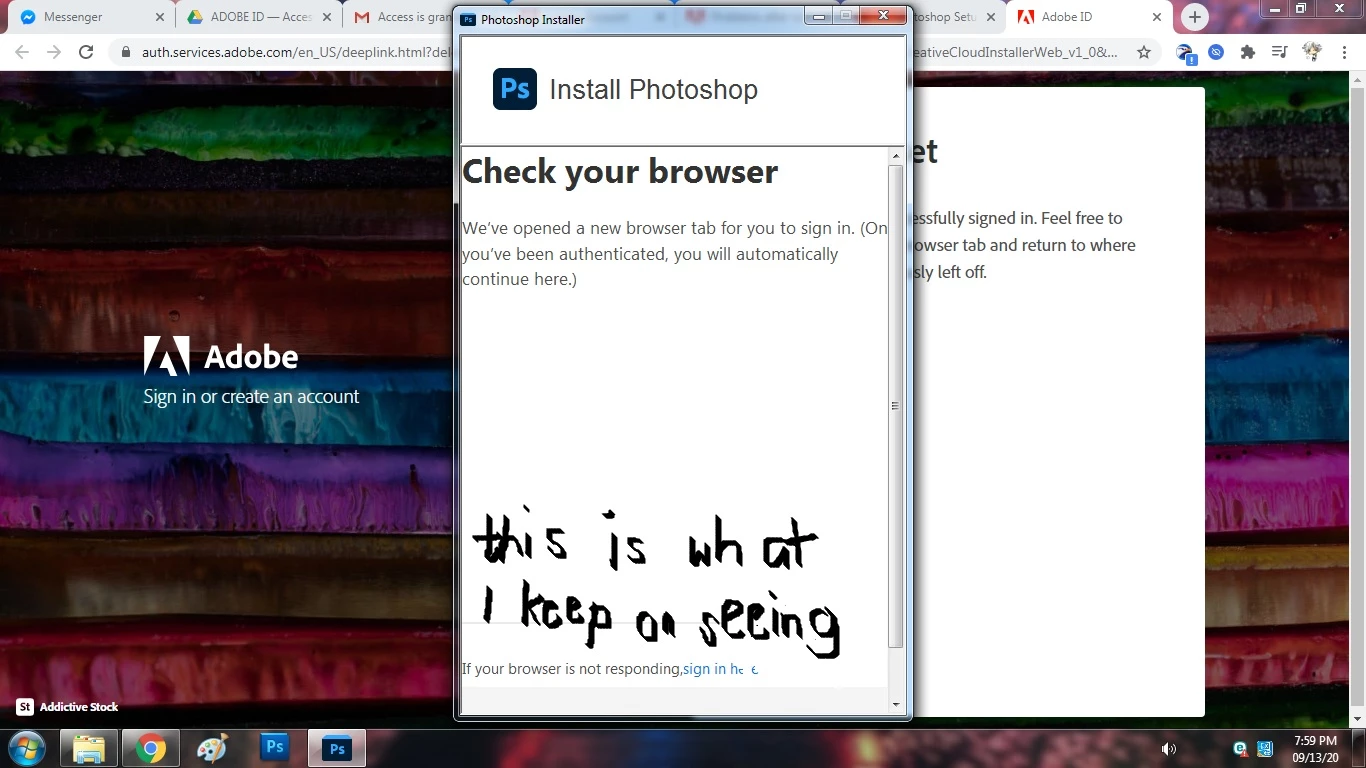Open File Explorer from the taskbar
Viewport: 1366px width, 768px height.
point(89,748)
